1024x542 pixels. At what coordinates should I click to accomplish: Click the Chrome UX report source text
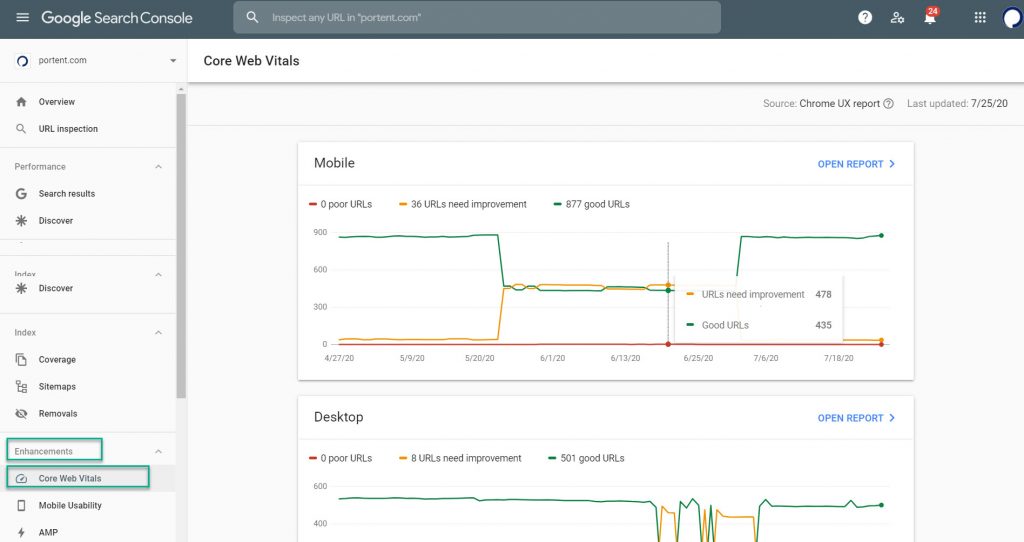(839, 103)
